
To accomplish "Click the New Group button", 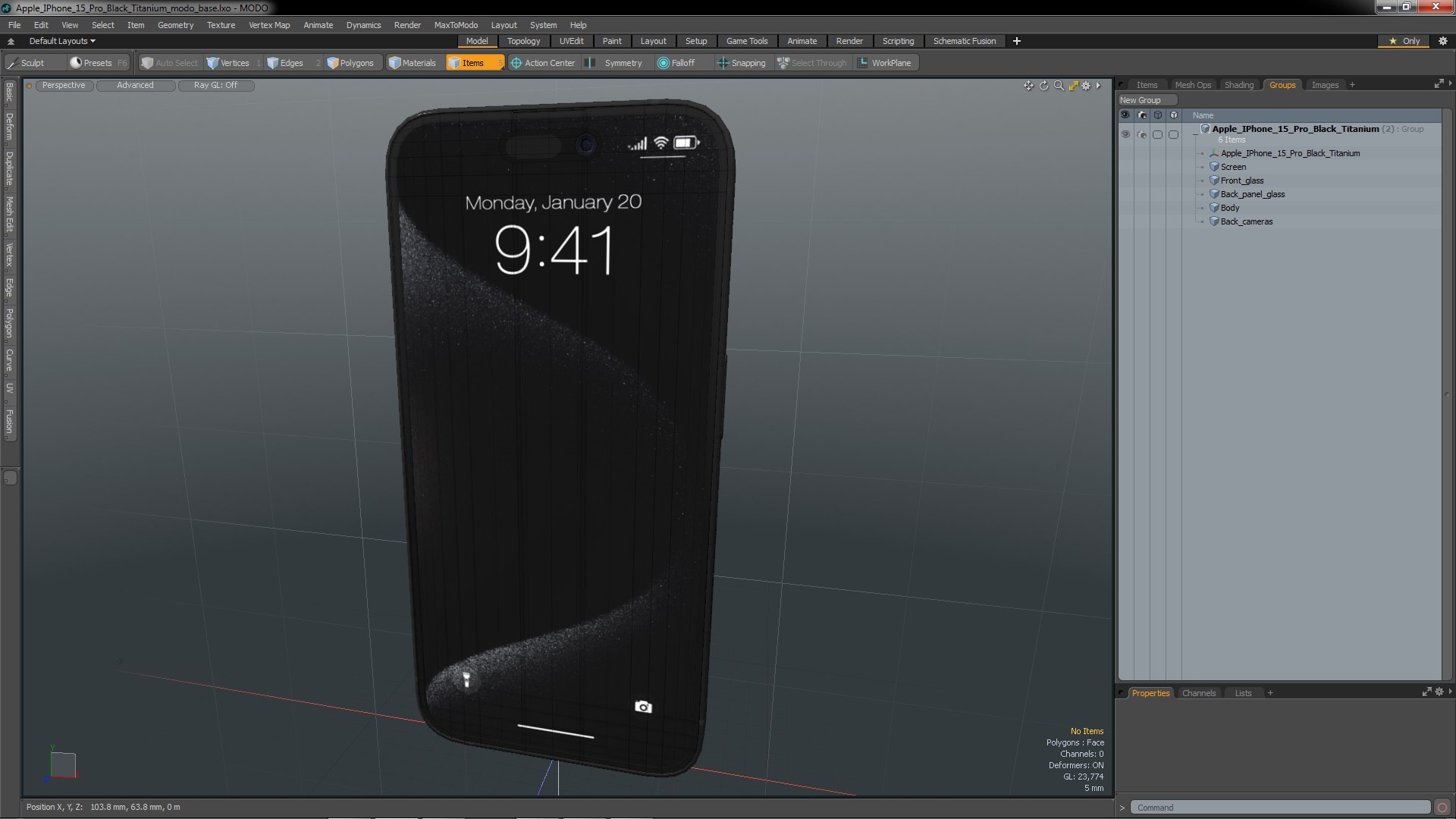I will (x=1147, y=100).
